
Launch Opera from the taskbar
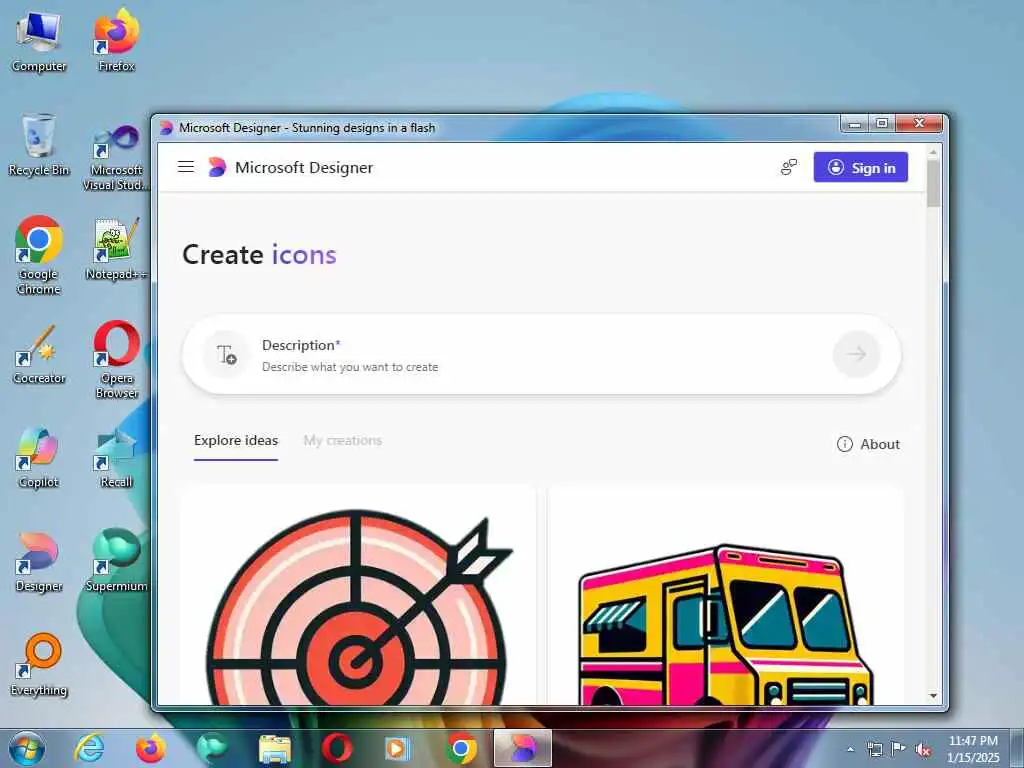[x=336, y=748]
